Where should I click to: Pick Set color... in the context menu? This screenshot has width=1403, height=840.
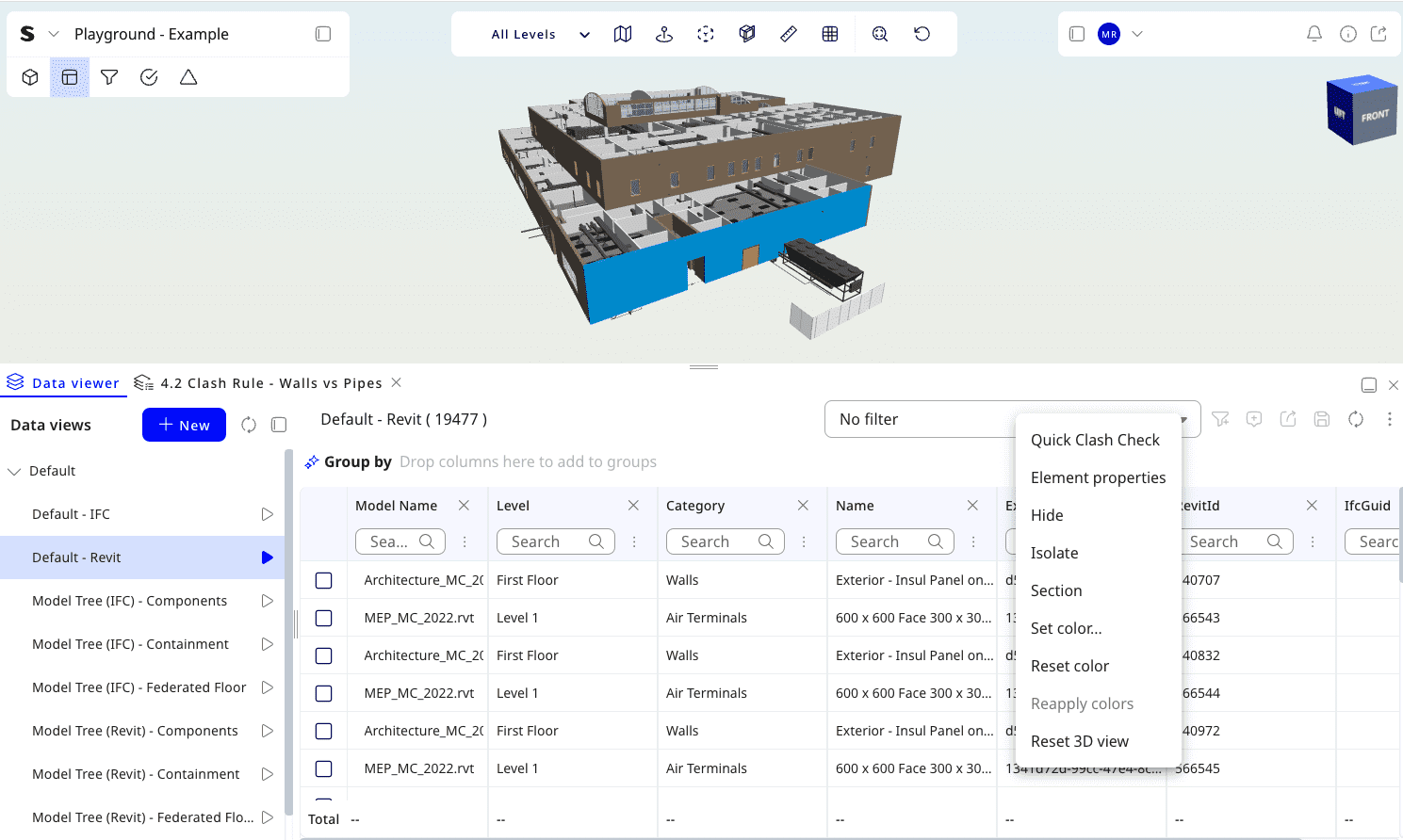tap(1066, 628)
